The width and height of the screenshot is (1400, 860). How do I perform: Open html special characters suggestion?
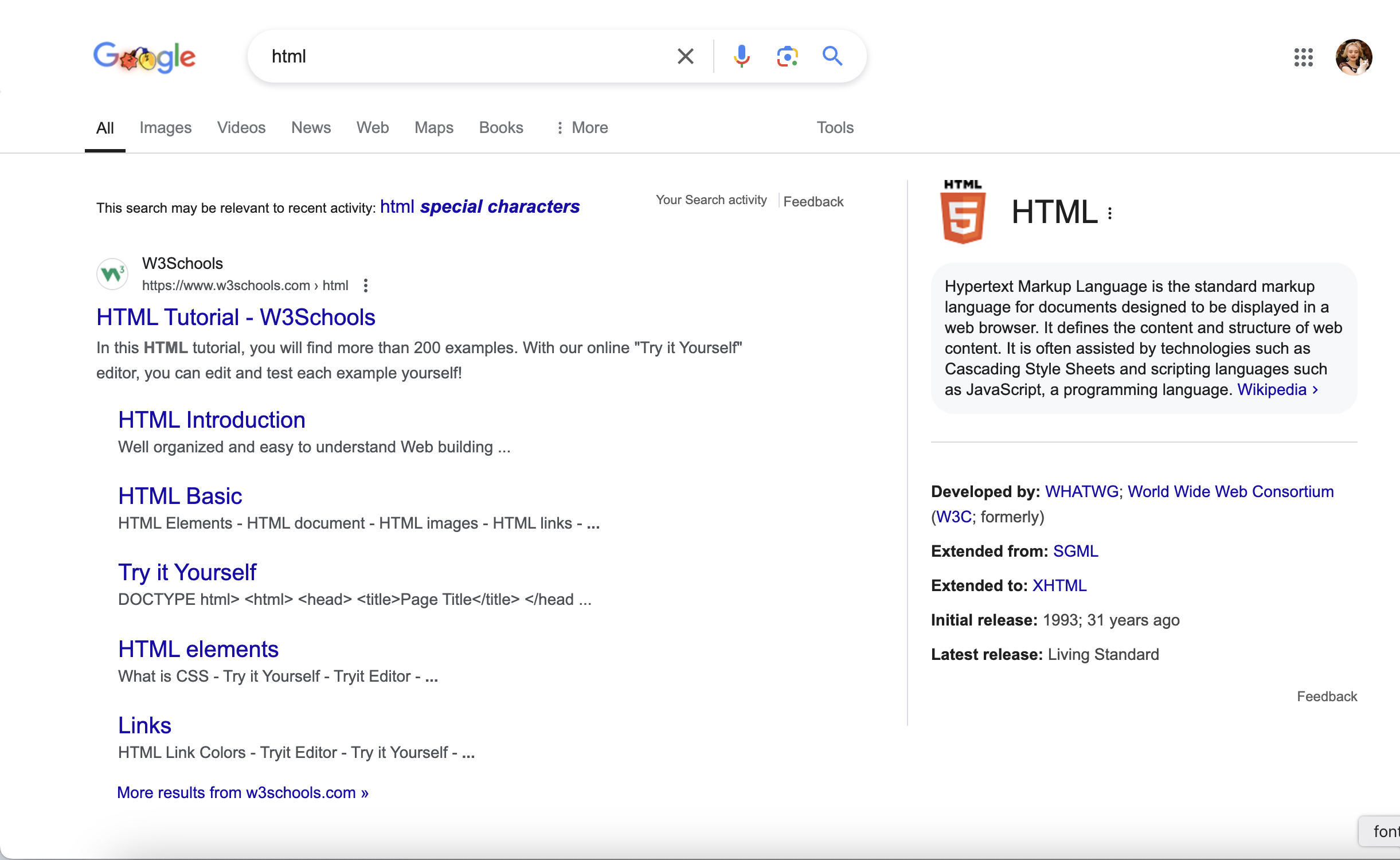click(x=480, y=206)
